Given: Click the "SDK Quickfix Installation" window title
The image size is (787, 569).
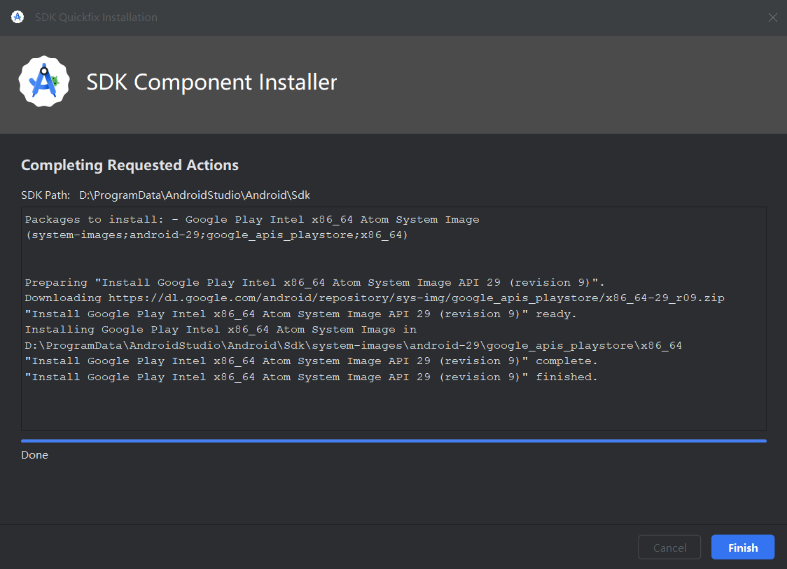Looking at the screenshot, I should click(97, 17).
